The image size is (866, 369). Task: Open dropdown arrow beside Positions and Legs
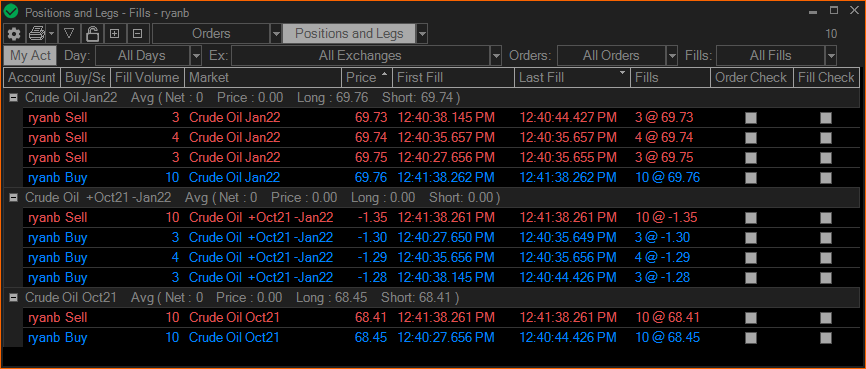[422, 34]
